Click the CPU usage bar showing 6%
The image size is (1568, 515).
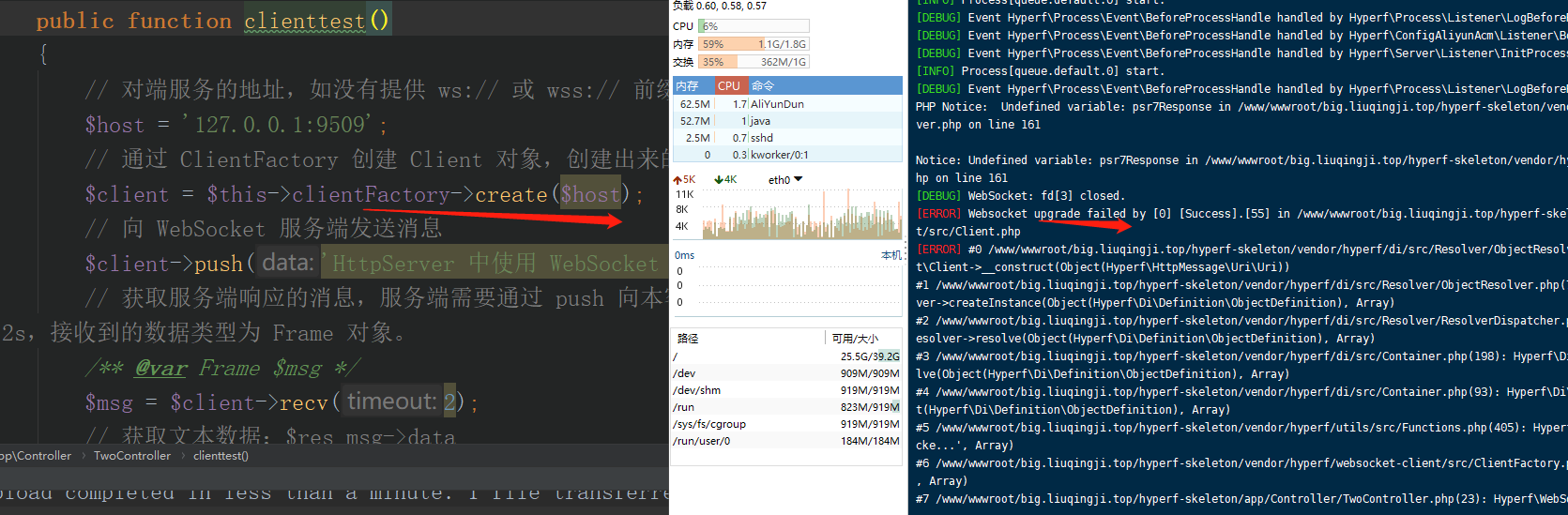click(x=754, y=26)
